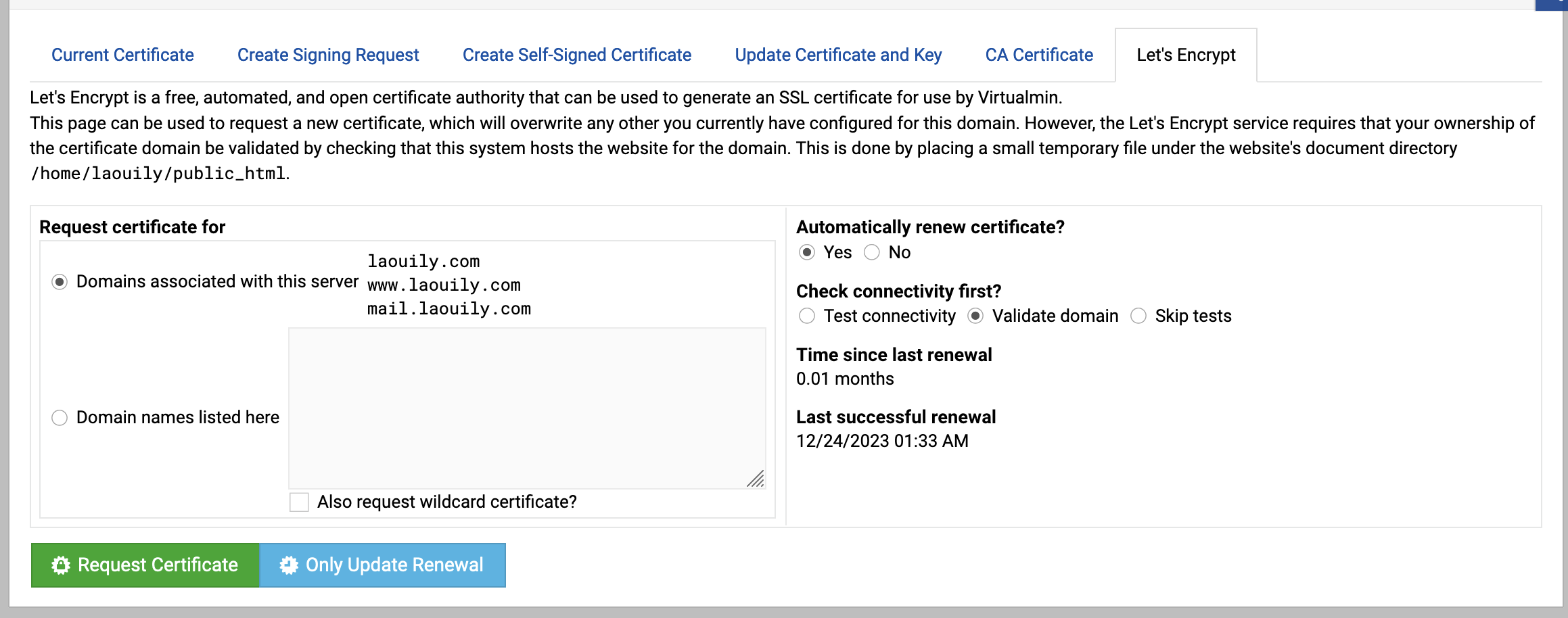The height and width of the screenshot is (618, 1568).
Task: Open the CA Certificate tab
Action: (1039, 55)
